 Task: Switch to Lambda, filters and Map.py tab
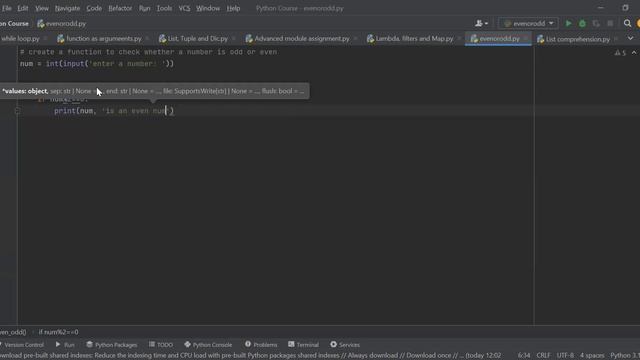click(x=410, y=39)
